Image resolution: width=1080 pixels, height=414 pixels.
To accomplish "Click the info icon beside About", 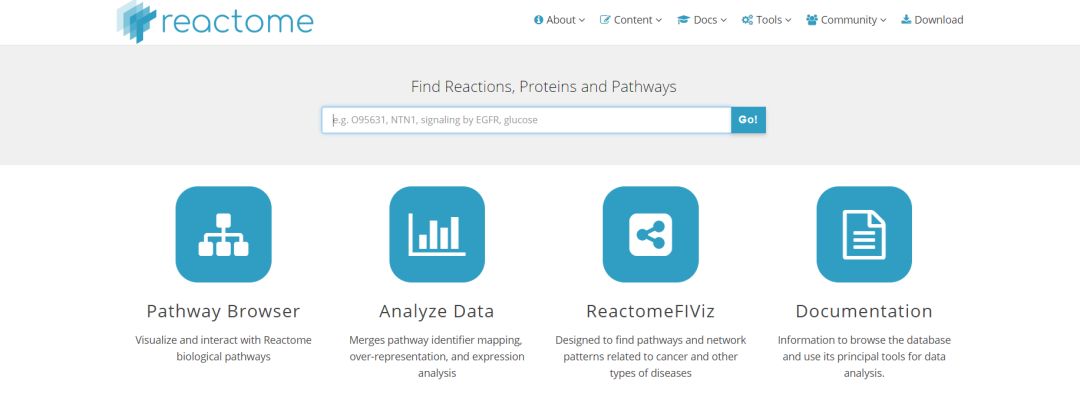I will click(539, 20).
